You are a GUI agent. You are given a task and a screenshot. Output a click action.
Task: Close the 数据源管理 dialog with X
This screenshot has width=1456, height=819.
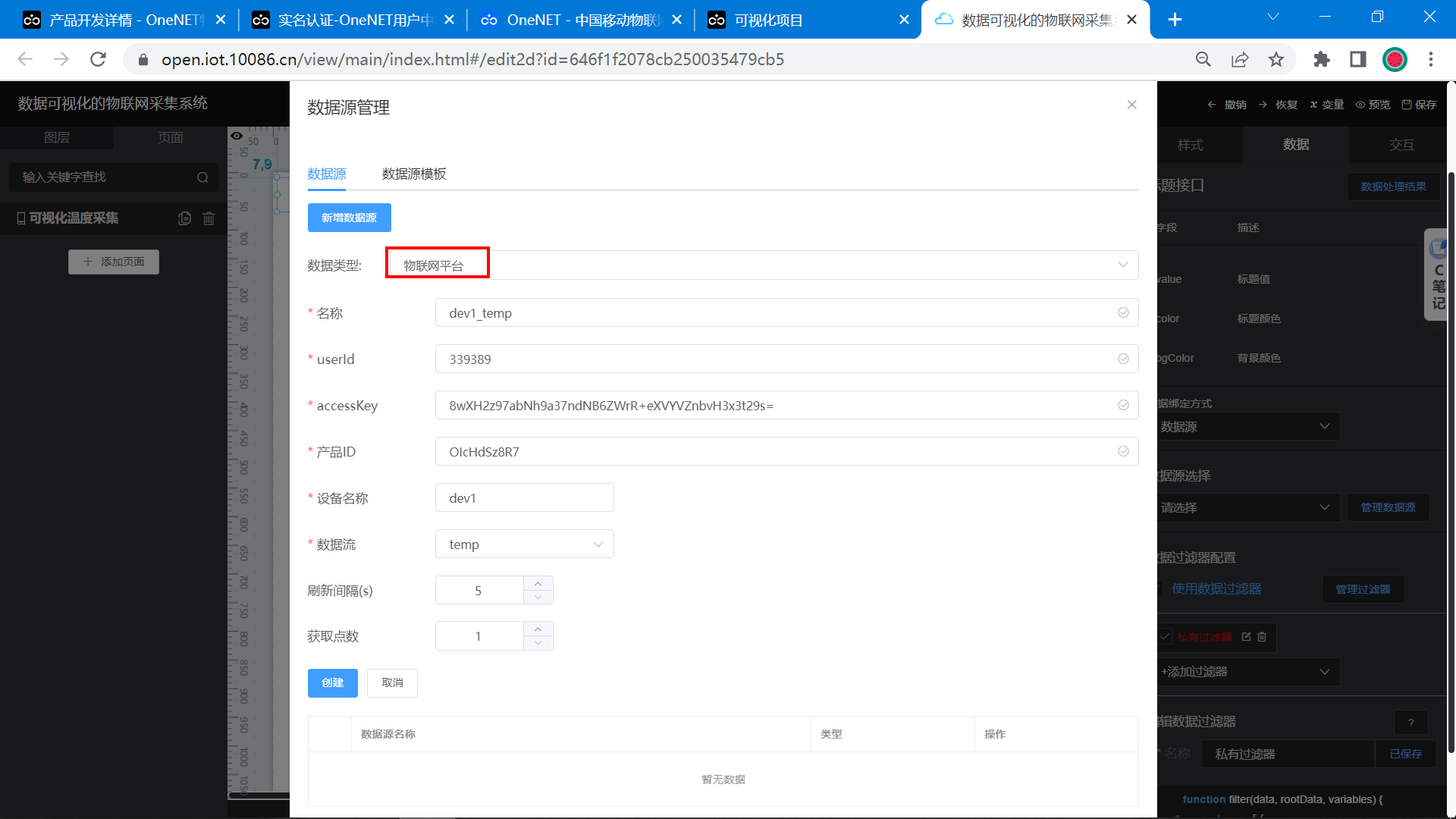point(1131,105)
